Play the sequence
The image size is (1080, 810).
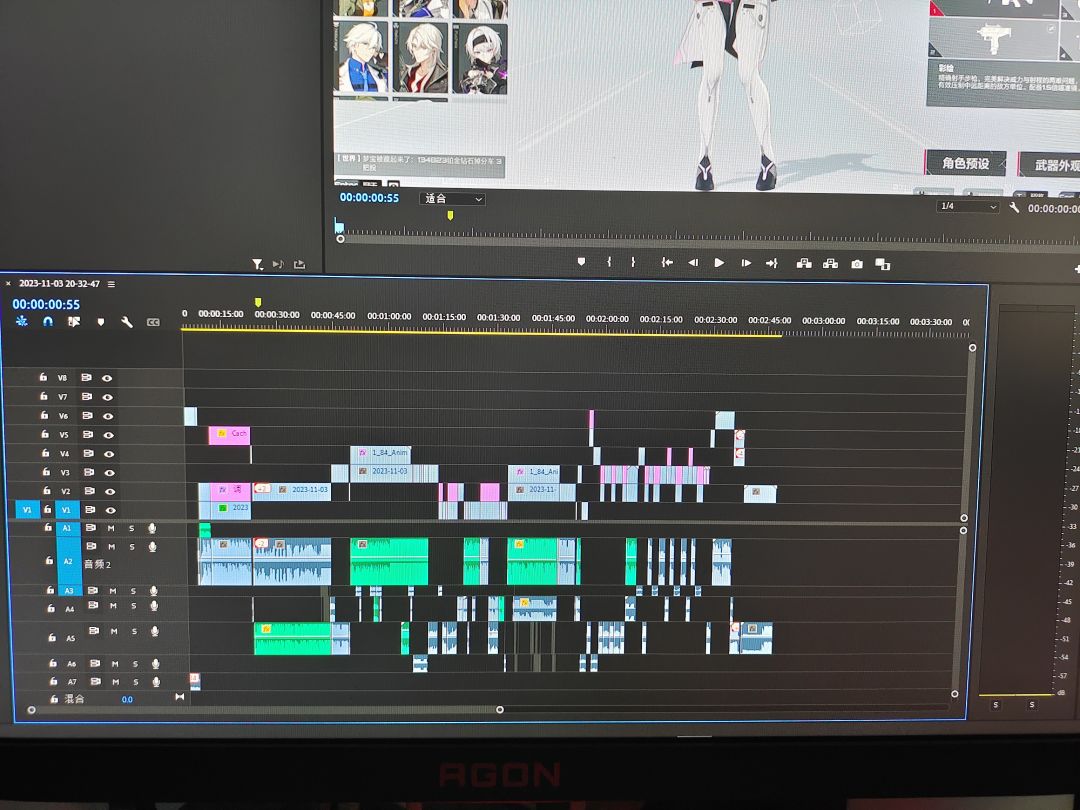coord(719,262)
